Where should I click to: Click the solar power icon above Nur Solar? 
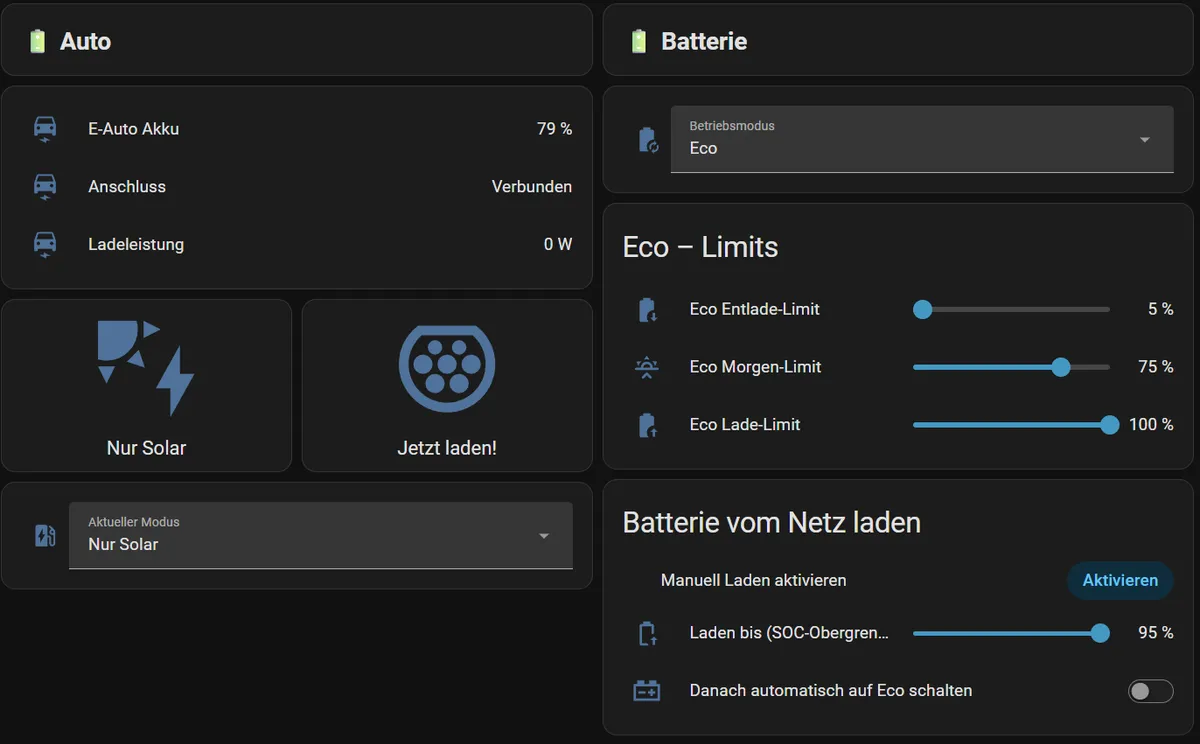coord(146,367)
